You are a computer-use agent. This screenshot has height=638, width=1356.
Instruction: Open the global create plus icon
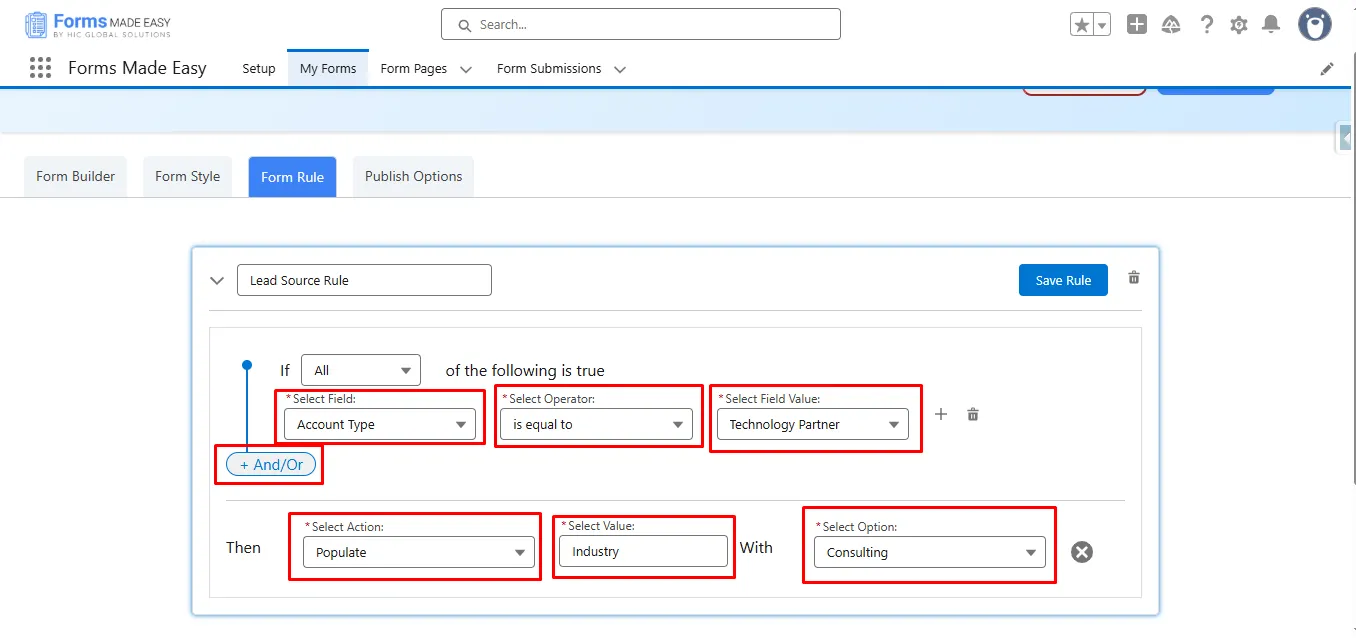point(1136,25)
